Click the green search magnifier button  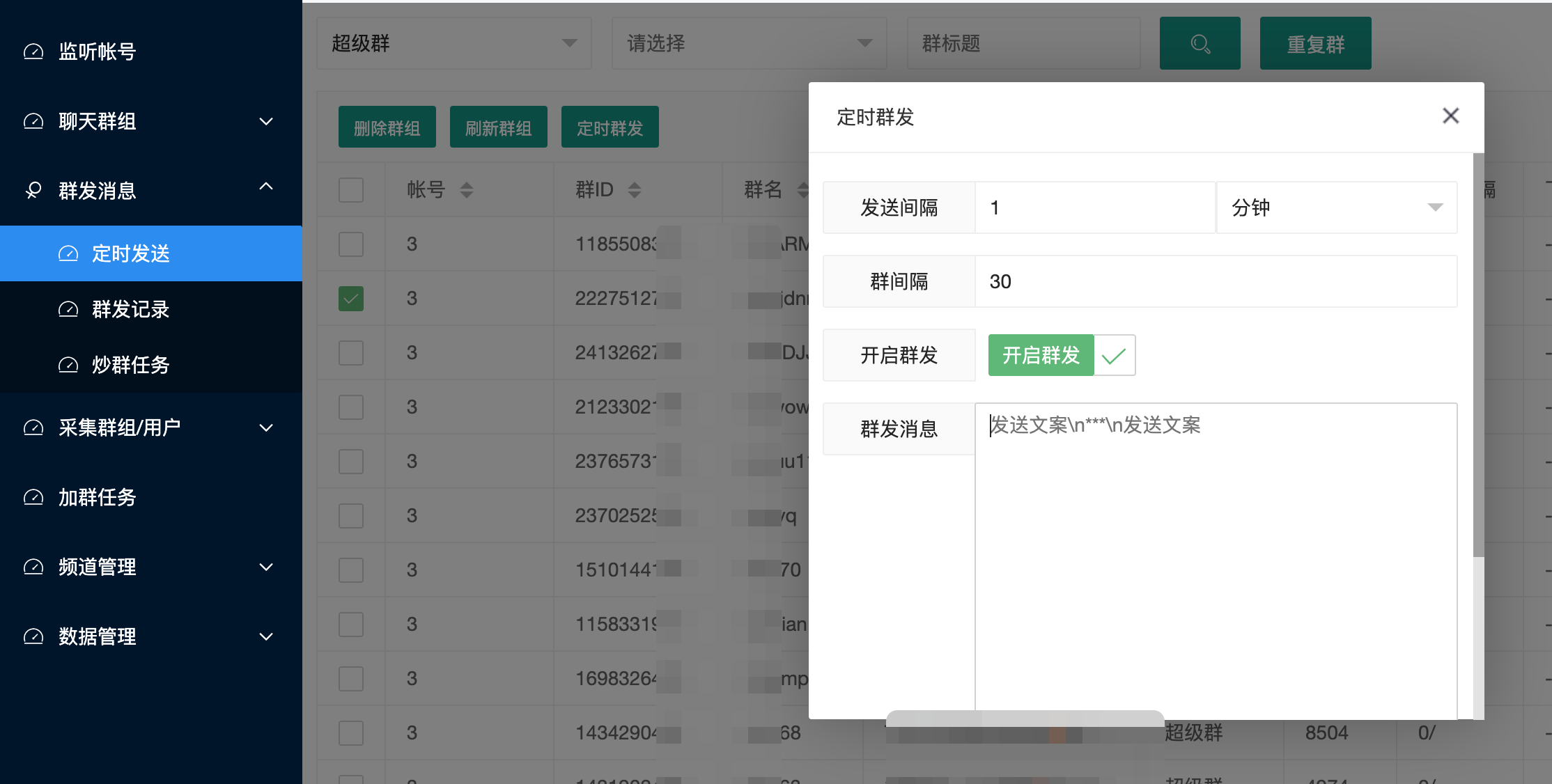(x=1200, y=43)
